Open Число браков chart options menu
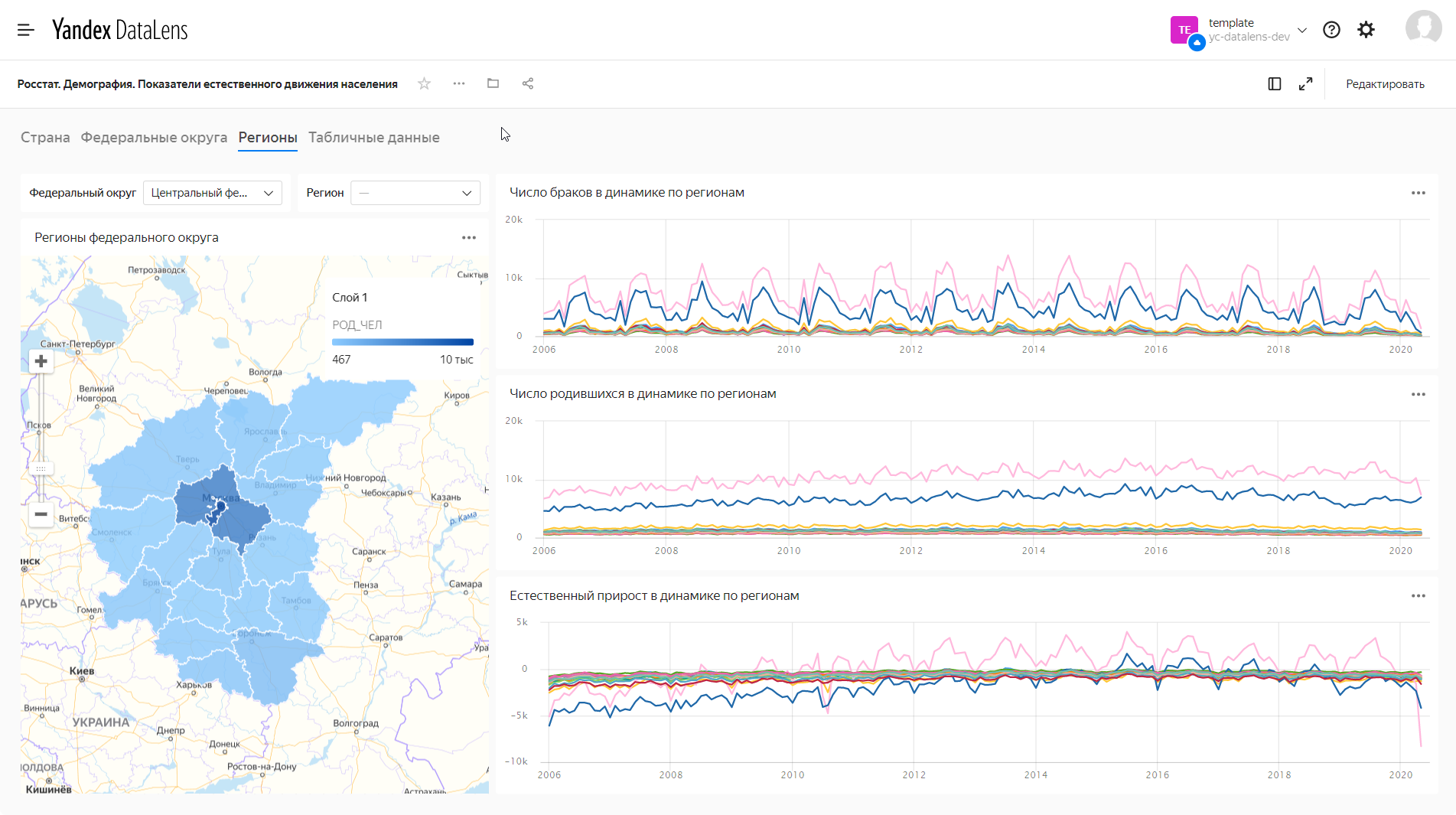 coord(1418,193)
